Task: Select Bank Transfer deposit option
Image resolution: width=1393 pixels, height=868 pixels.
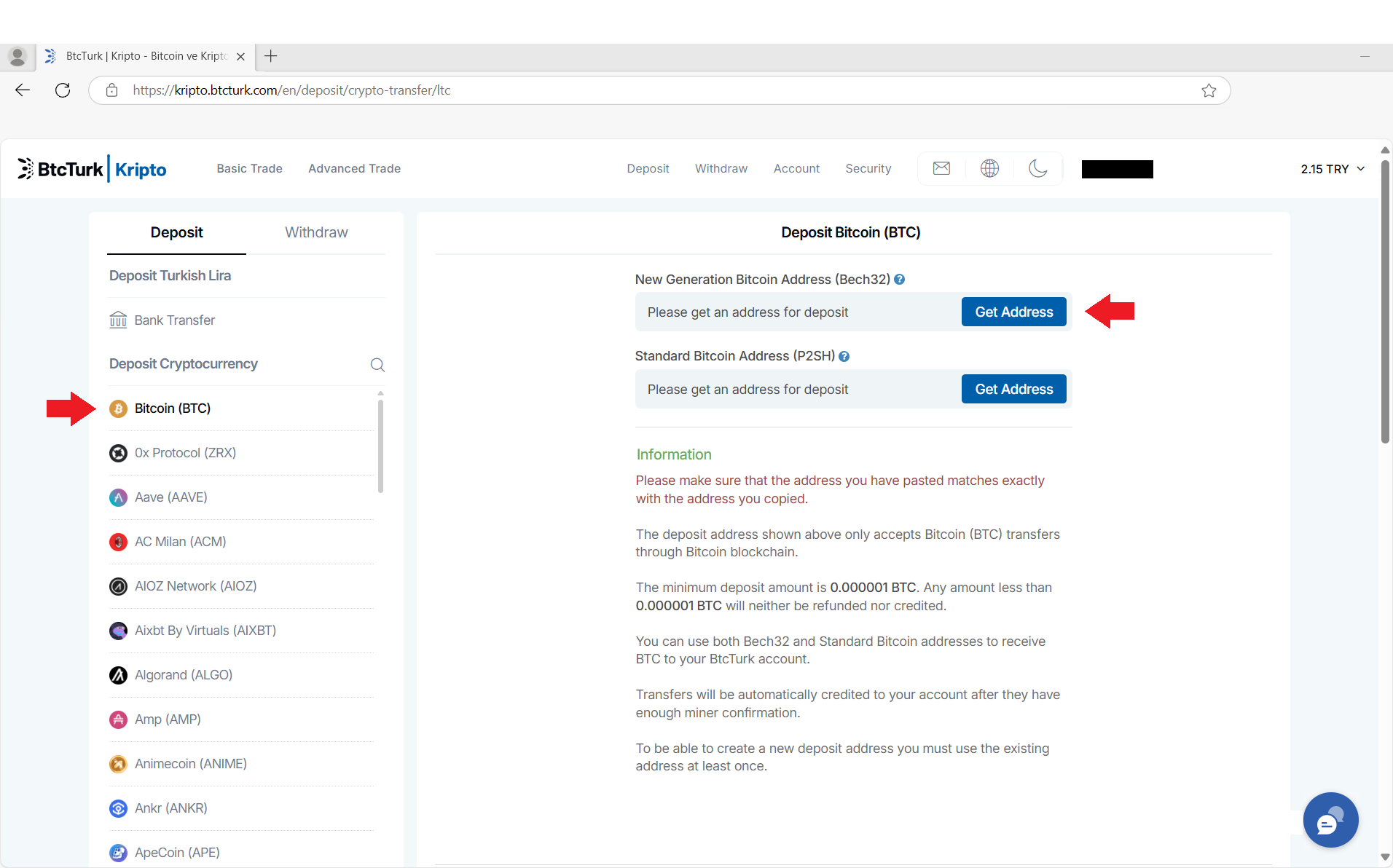Action: (x=174, y=320)
